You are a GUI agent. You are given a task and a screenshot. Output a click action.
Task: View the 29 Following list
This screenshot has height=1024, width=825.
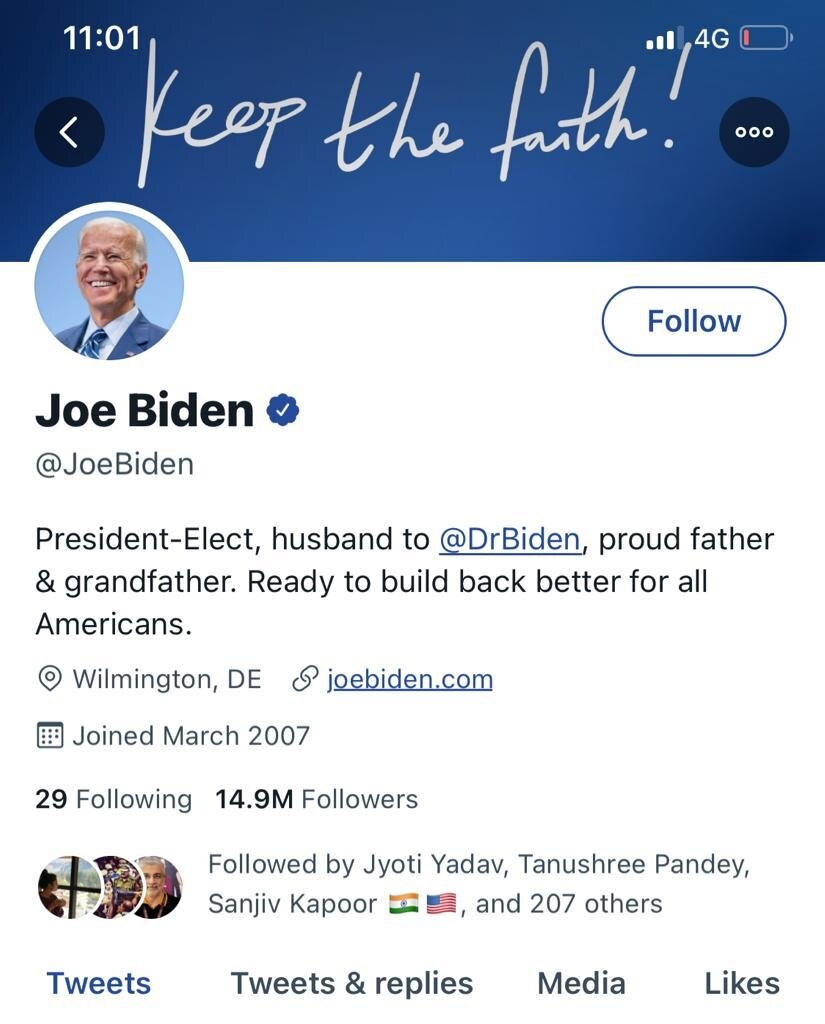[113, 799]
